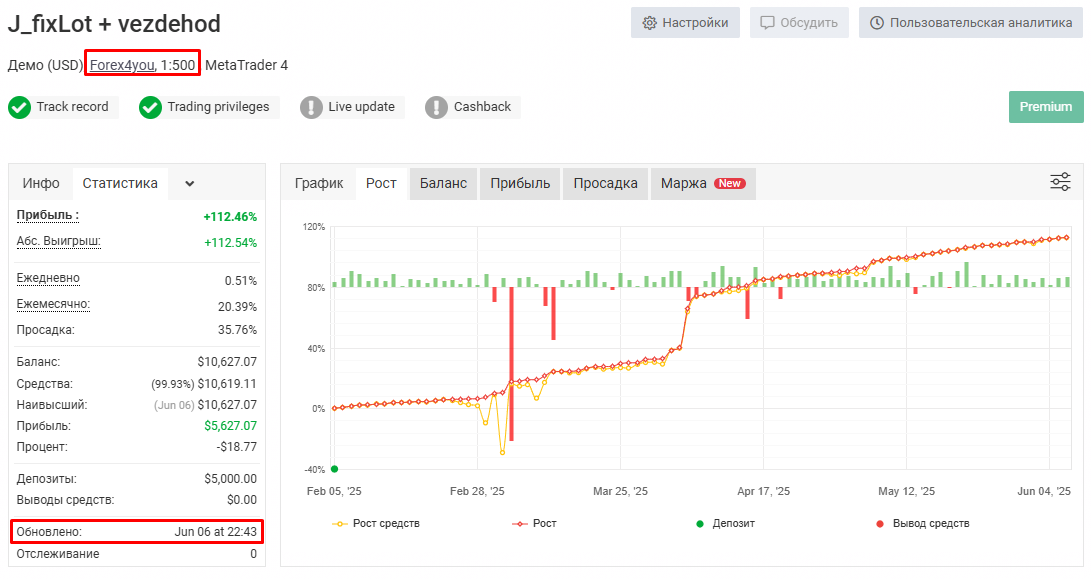Click the -$18.77 Процент value
1091x579 pixels.
[x=237, y=446]
